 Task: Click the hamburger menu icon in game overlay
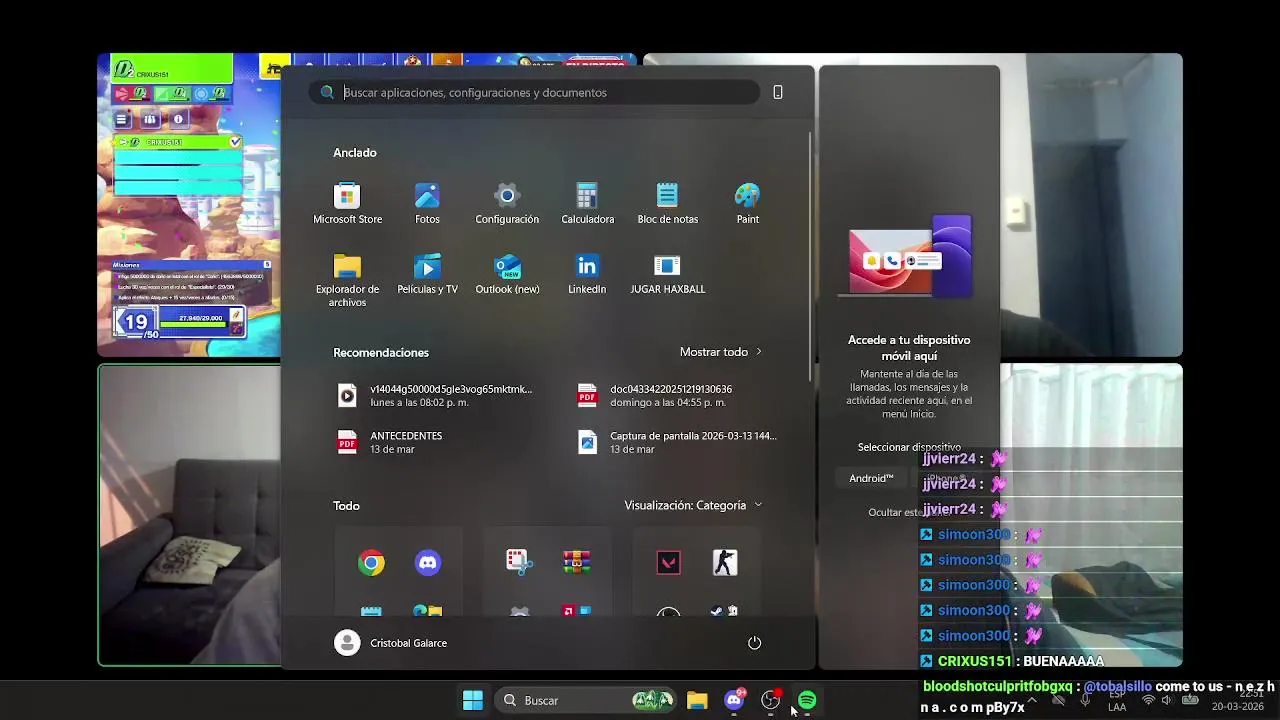pyautogui.click(x=122, y=119)
